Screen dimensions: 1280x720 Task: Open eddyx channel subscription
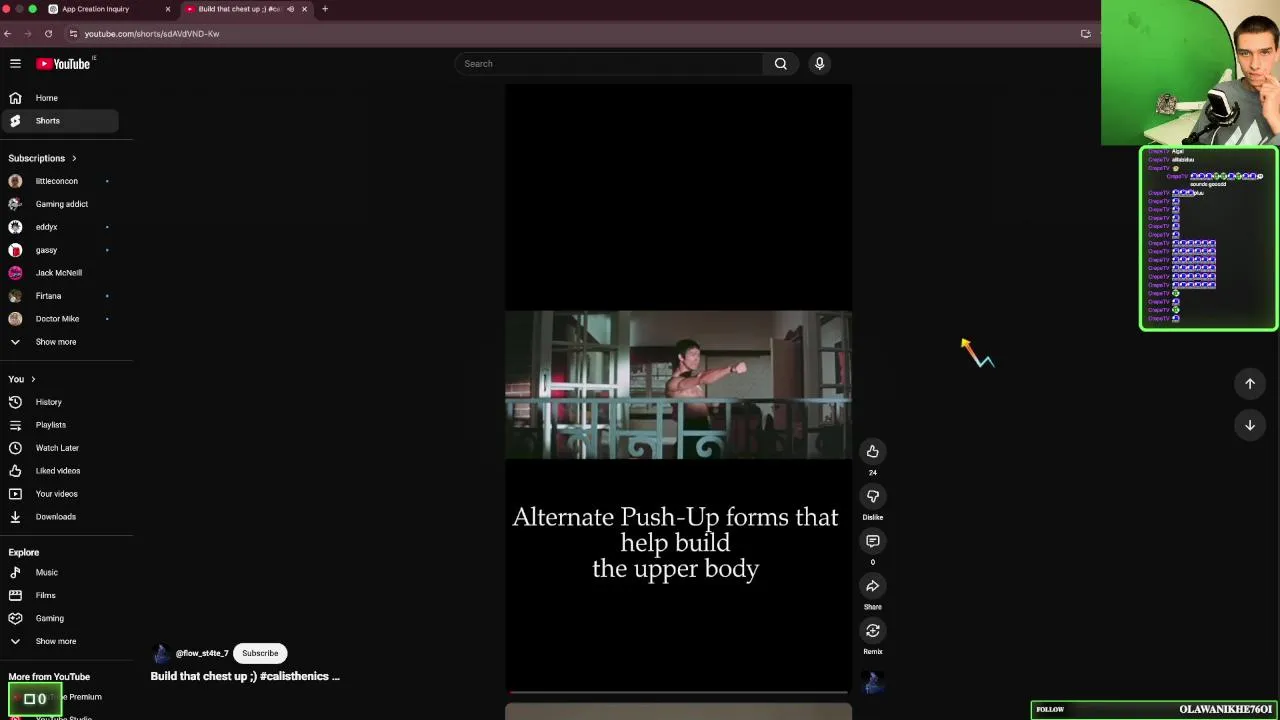click(60, 227)
